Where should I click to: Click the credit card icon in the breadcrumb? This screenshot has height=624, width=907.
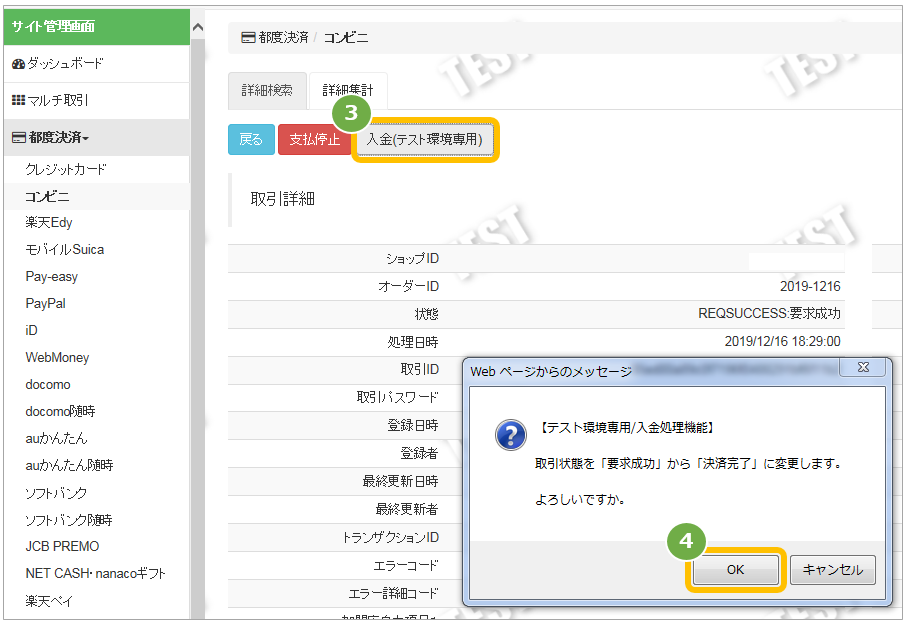248,38
